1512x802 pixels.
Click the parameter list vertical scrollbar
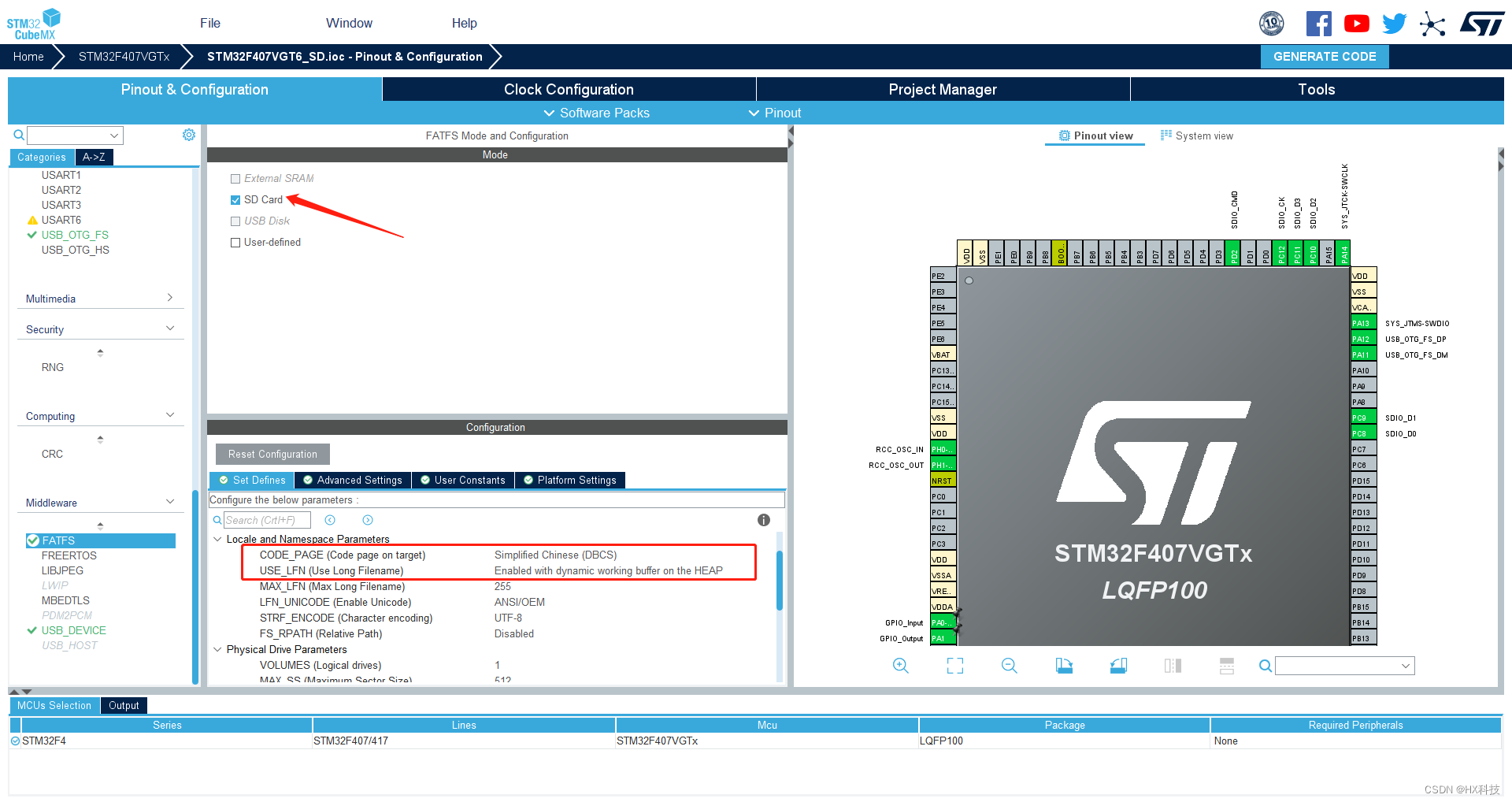[x=780, y=580]
